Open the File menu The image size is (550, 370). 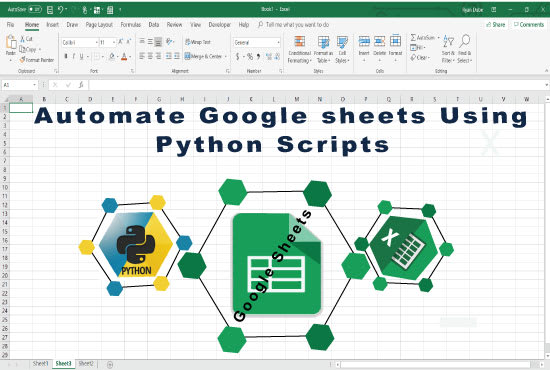pos(11,25)
